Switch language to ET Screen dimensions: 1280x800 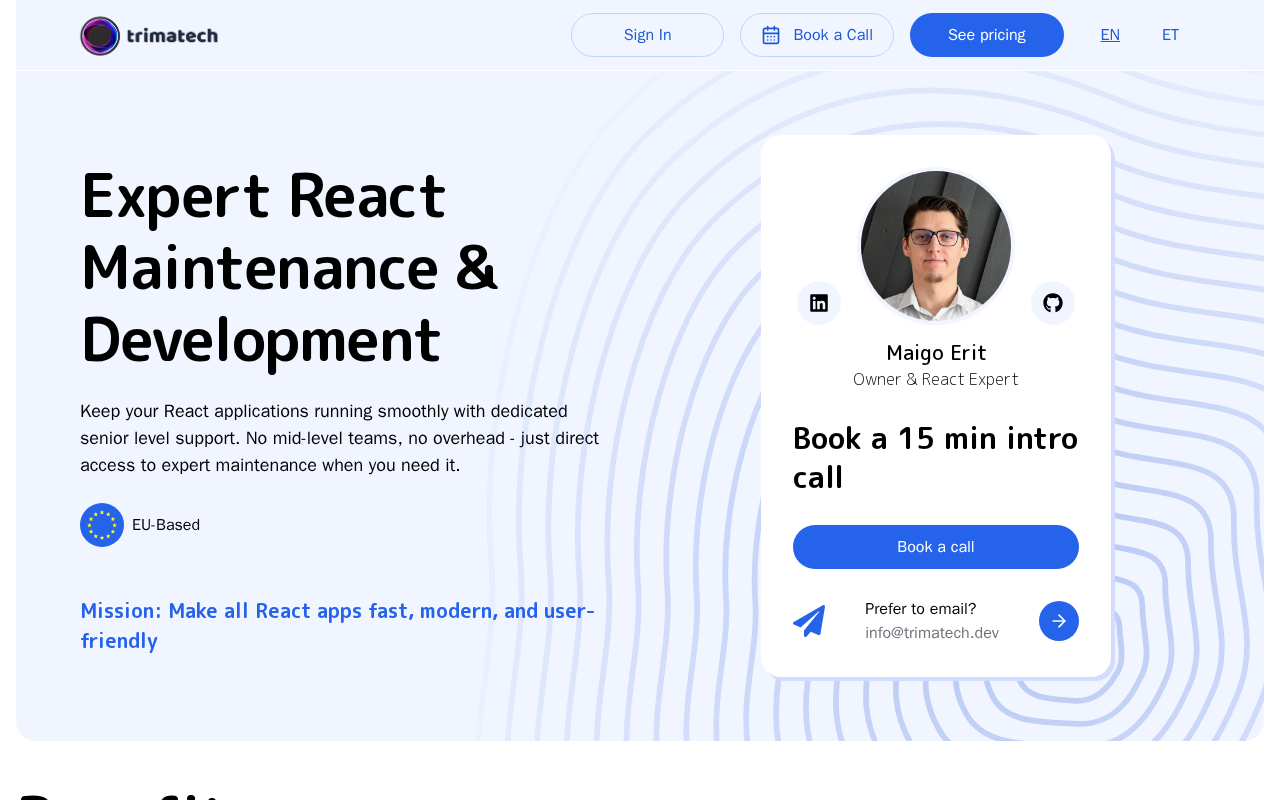pyautogui.click(x=1170, y=35)
